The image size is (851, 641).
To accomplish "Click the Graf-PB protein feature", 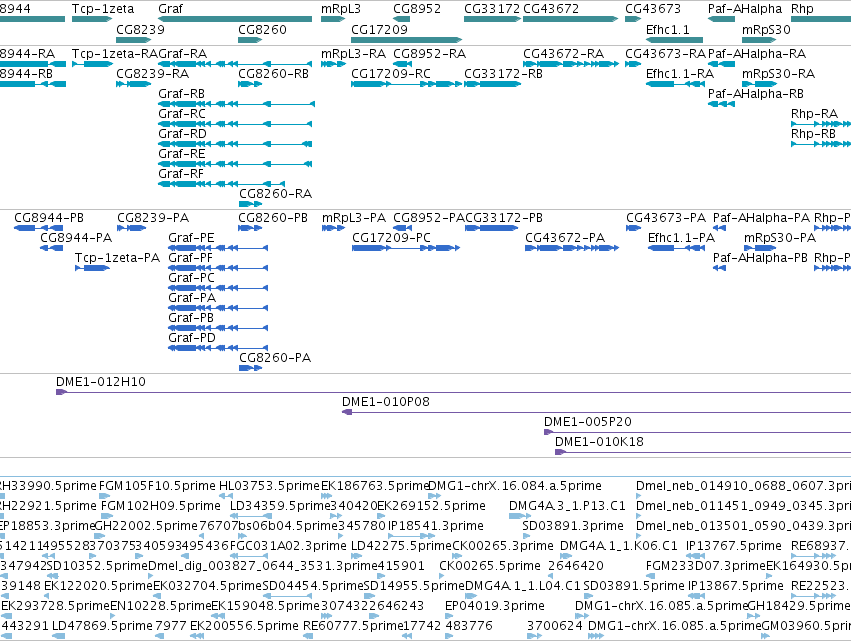I will click(x=218, y=328).
